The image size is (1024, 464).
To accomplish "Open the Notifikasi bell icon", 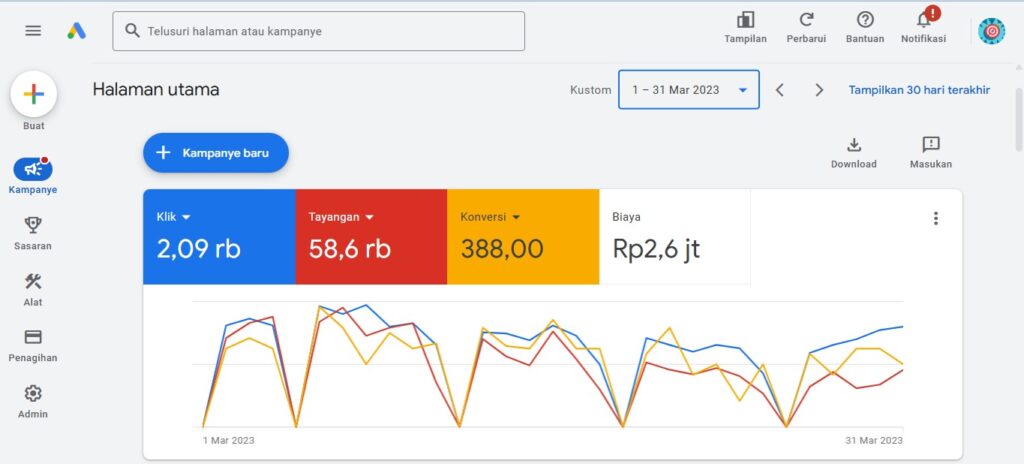I will click(x=923, y=20).
